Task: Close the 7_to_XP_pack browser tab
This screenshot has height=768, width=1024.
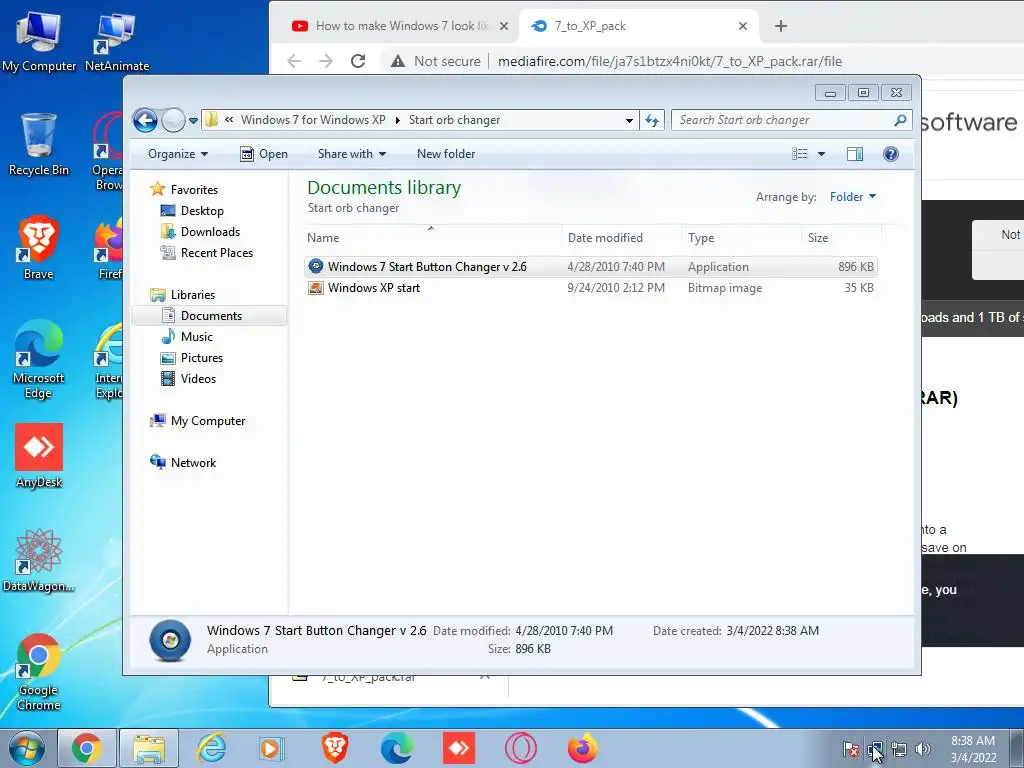Action: tap(743, 26)
